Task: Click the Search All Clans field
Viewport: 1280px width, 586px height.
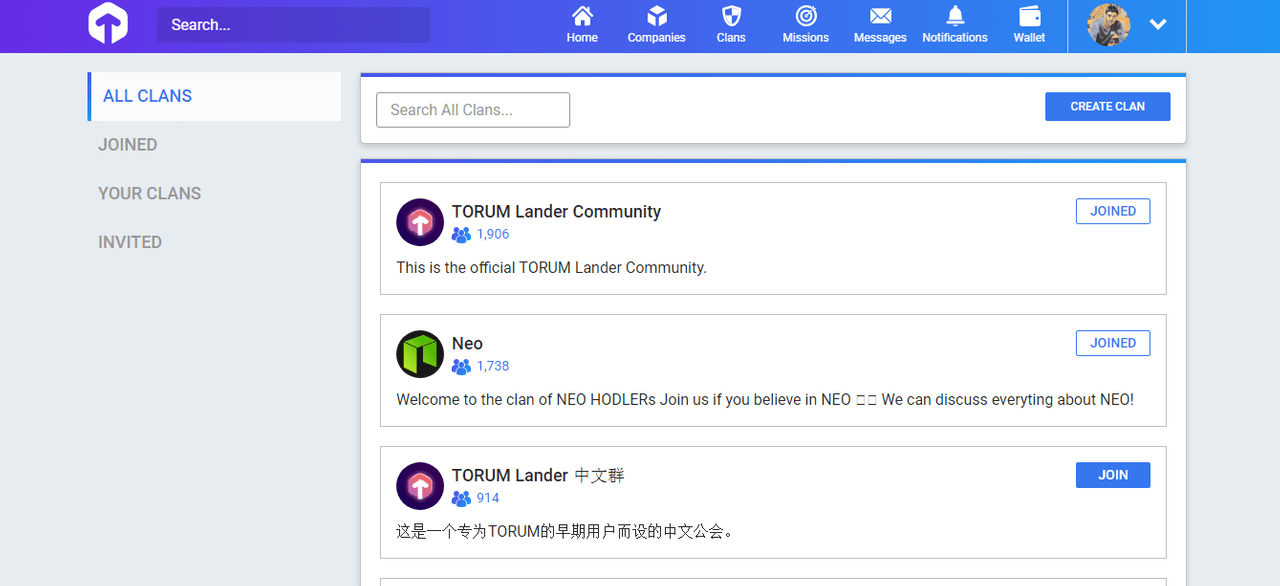Action: coord(473,110)
